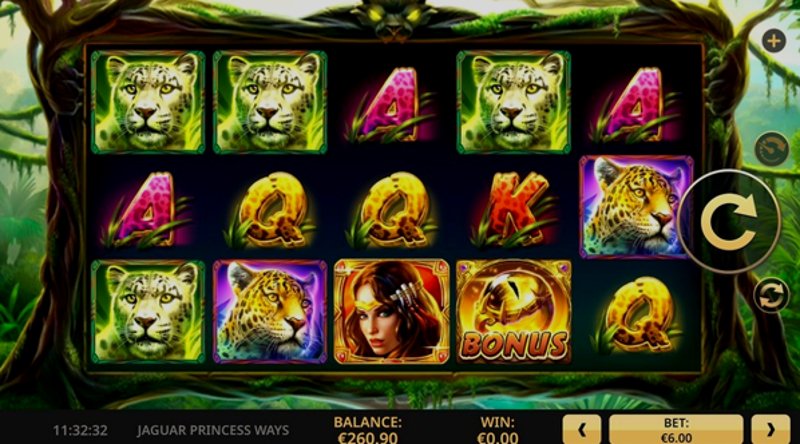Click the 11:32:32 clock display

pos(80,430)
